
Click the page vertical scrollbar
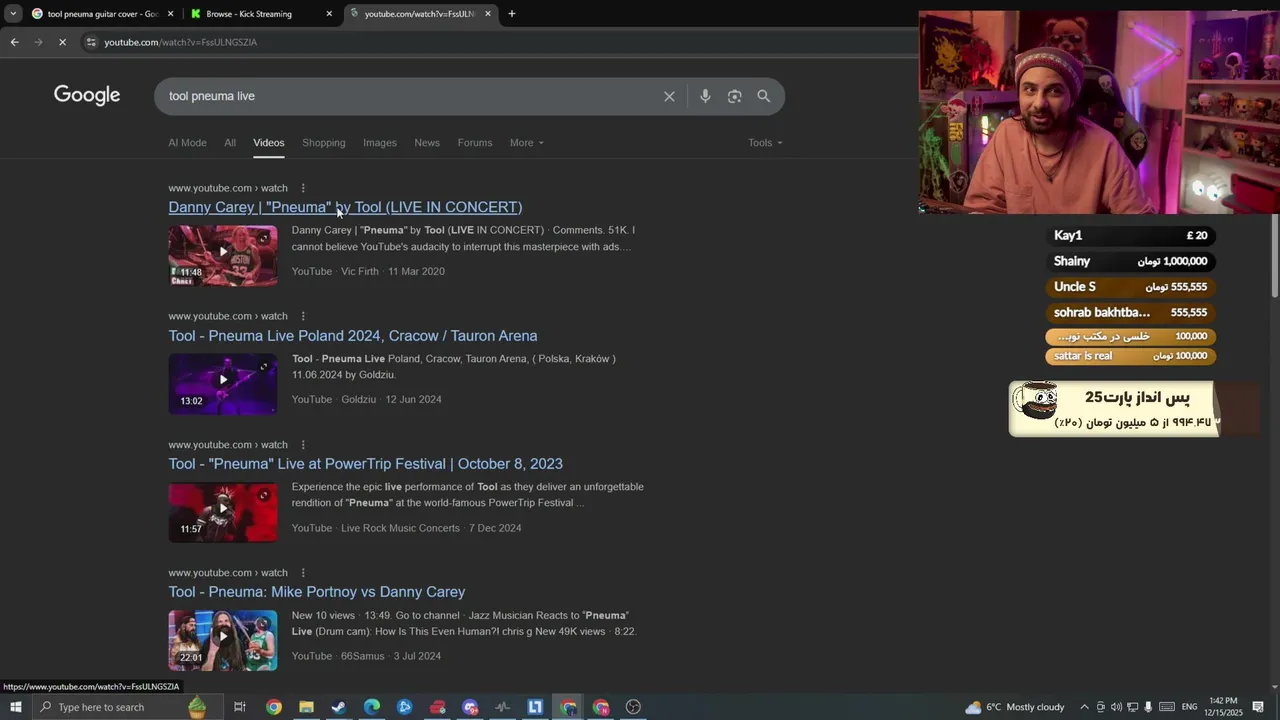[x=1274, y=255]
